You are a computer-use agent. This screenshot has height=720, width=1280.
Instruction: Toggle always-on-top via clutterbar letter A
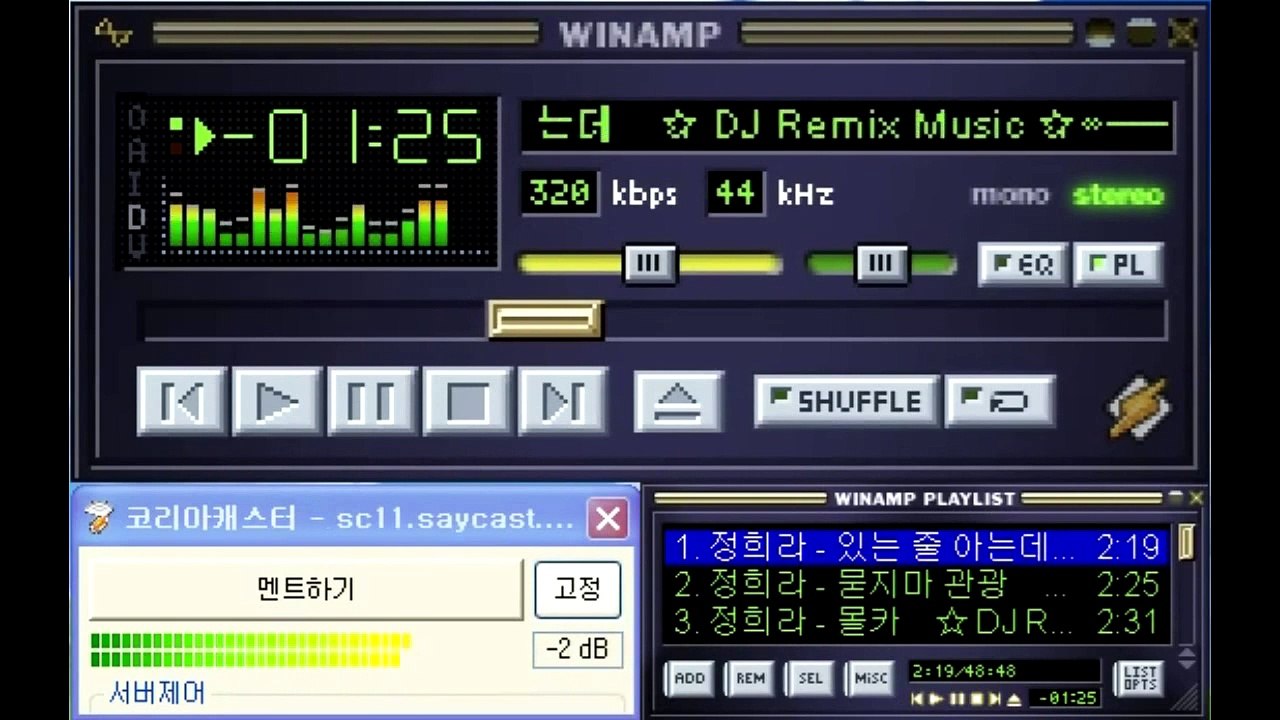coord(137,150)
